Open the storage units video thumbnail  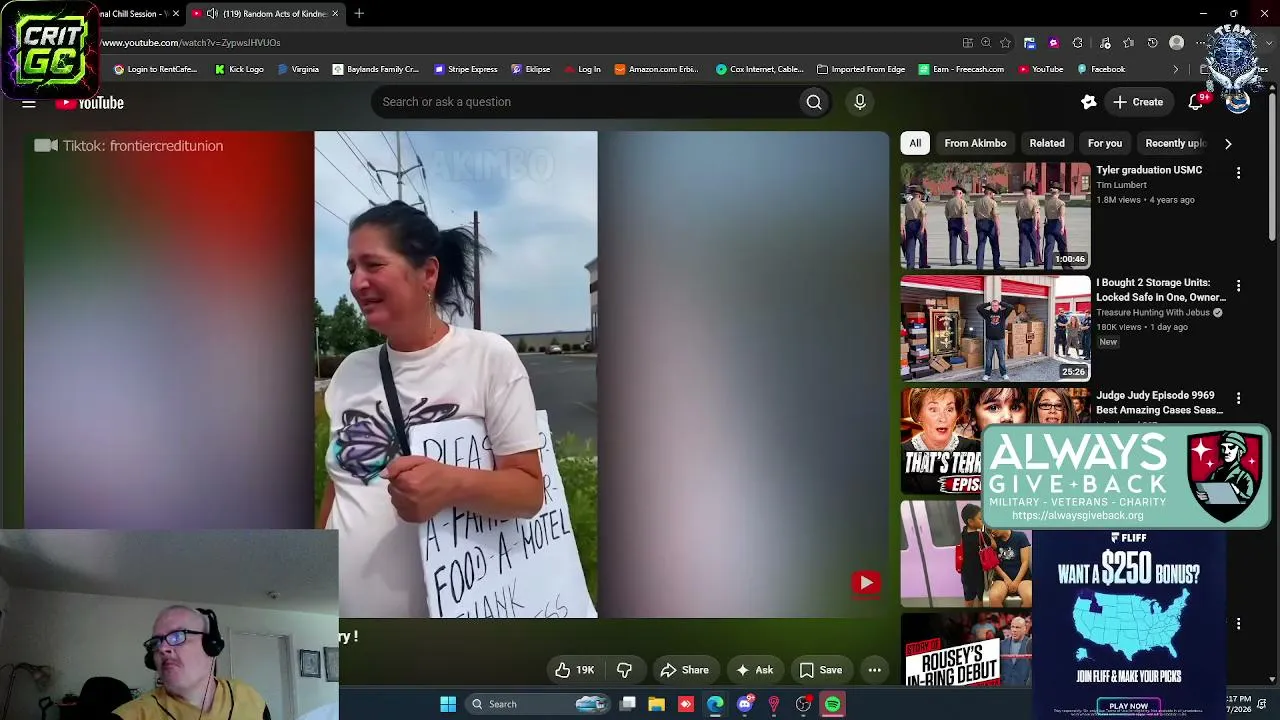tap(995, 328)
